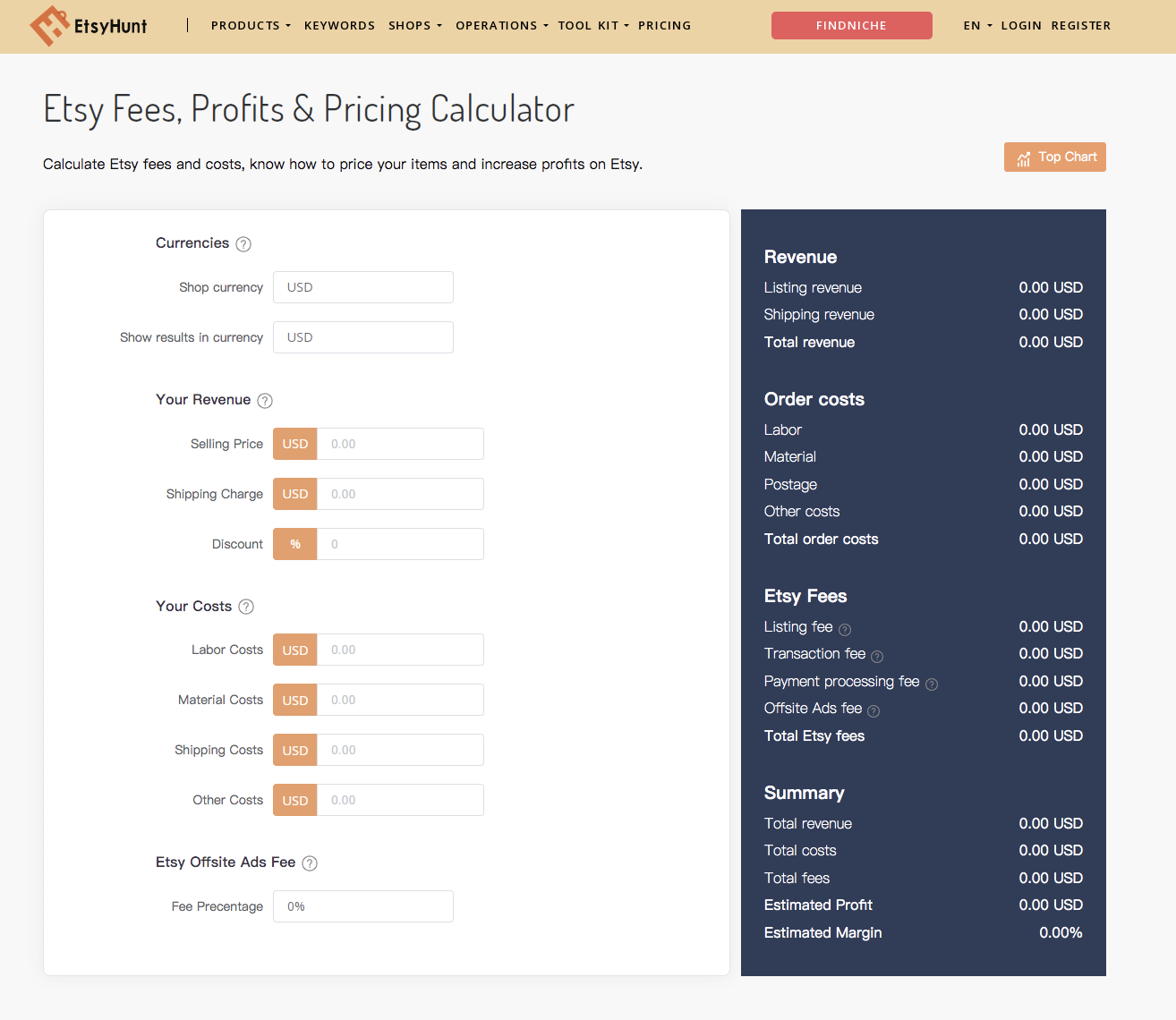Expand the Products menu
This screenshot has height=1020, width=1176.
(x=251, y=26)
